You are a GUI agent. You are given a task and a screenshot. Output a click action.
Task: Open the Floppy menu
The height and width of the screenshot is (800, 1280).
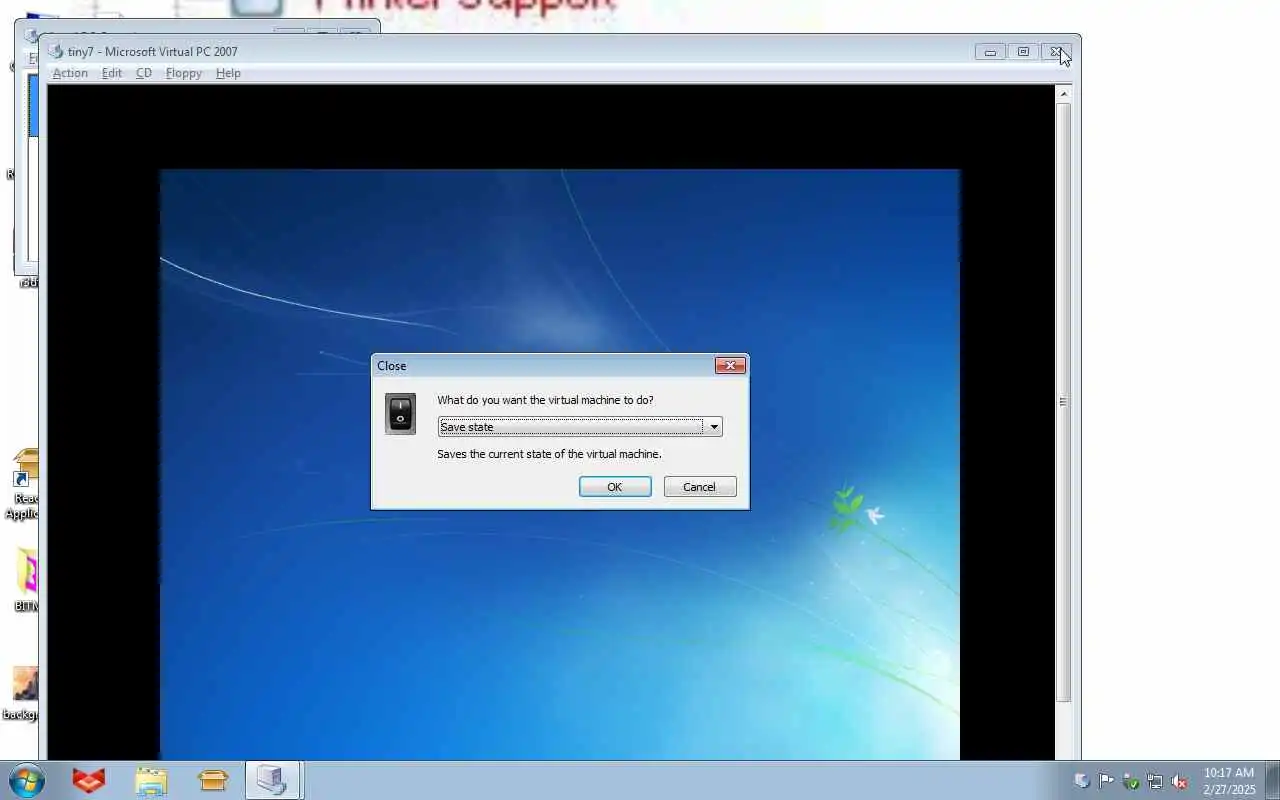pos(184,73)
